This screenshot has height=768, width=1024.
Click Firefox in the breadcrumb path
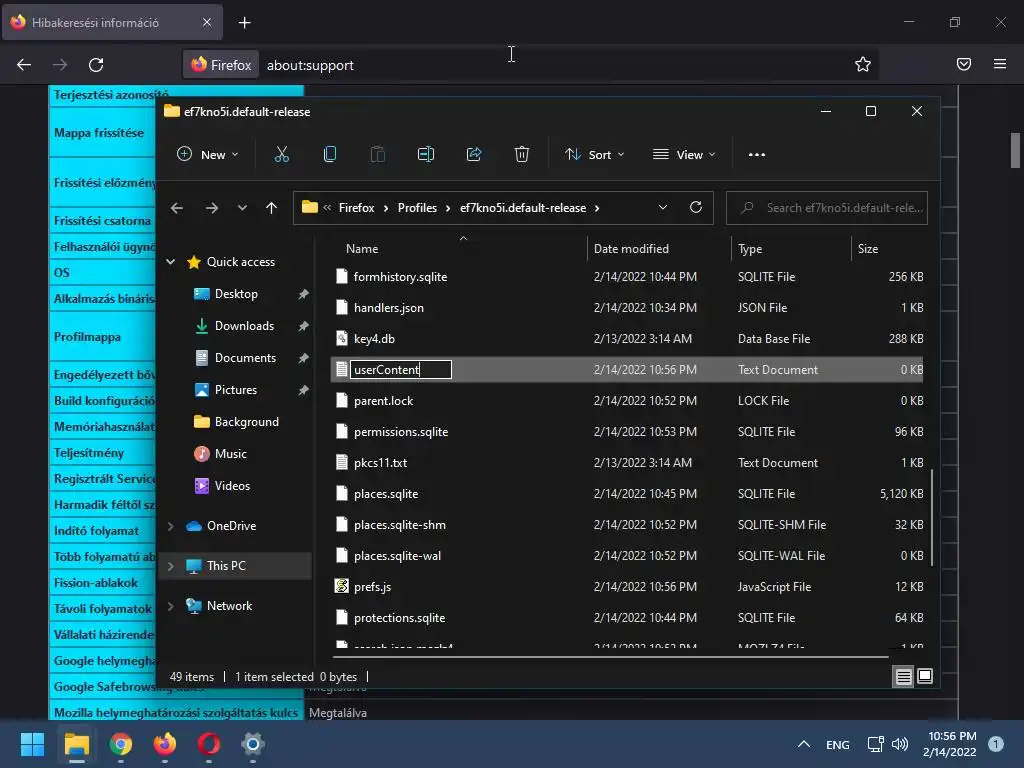point(357,208)
